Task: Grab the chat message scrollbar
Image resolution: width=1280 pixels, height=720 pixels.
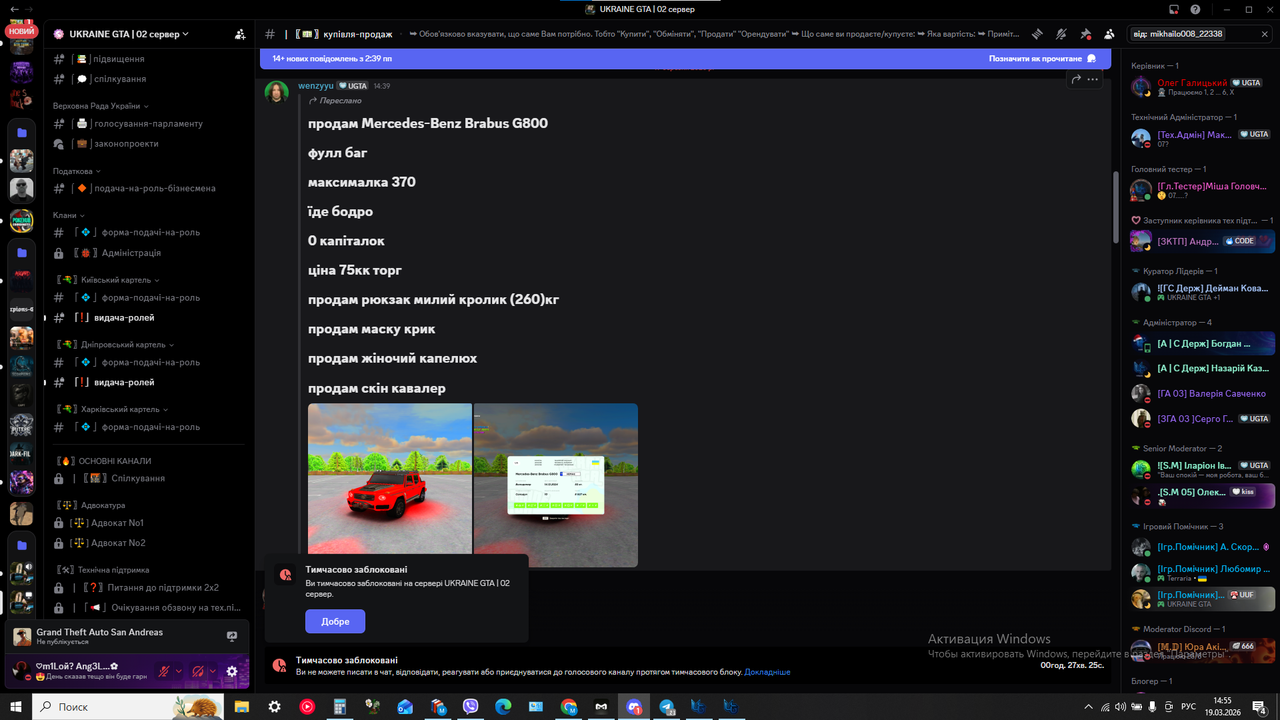Action: [x=1115, y=206]
